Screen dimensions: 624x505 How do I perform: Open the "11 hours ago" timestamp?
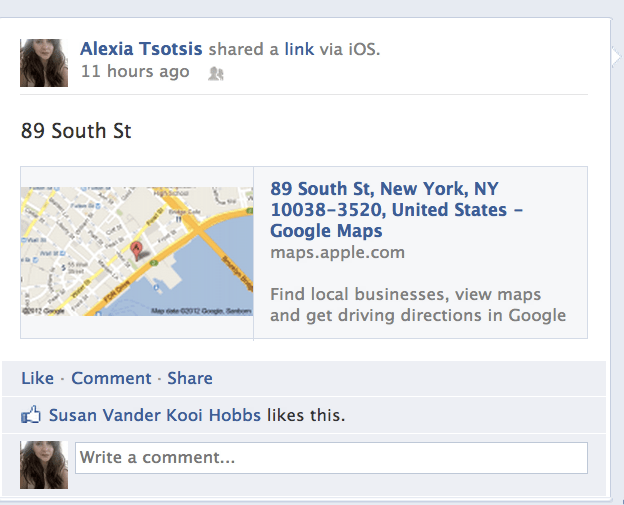[x=135, y=72]
